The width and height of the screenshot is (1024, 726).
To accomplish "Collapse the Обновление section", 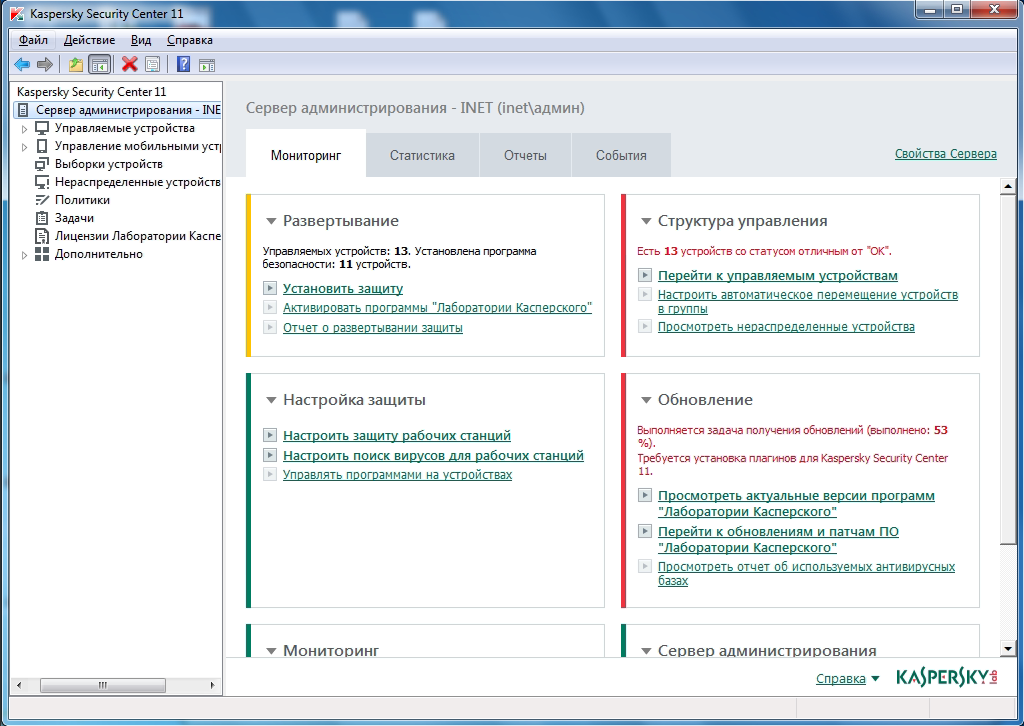I will 646,401.
